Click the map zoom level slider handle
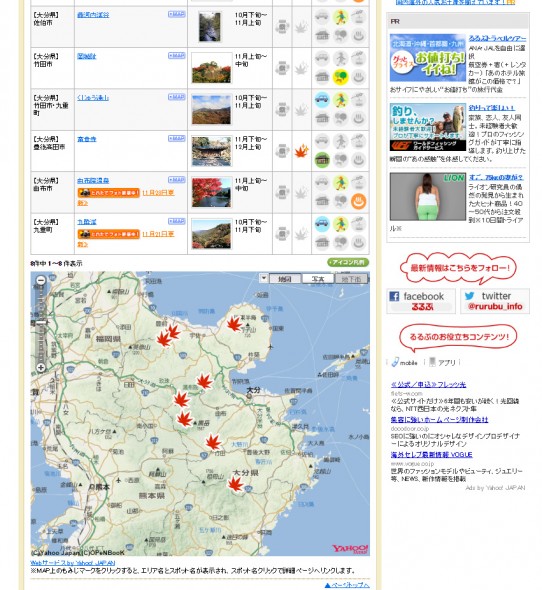This screenshot has height=590, width=542. click(41, 323)
